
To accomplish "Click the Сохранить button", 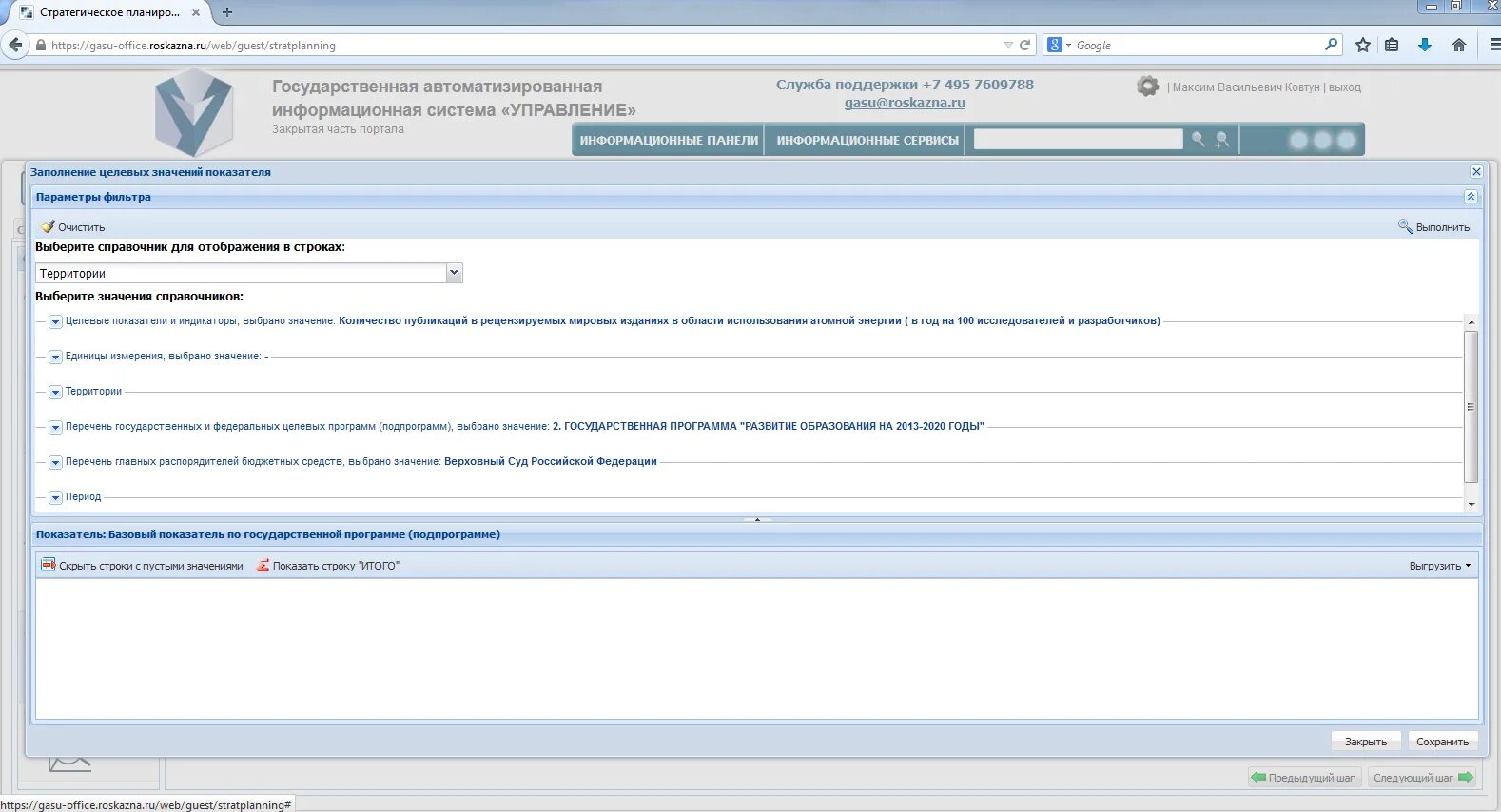I will pyautogui.click(x=1442, y=742).
